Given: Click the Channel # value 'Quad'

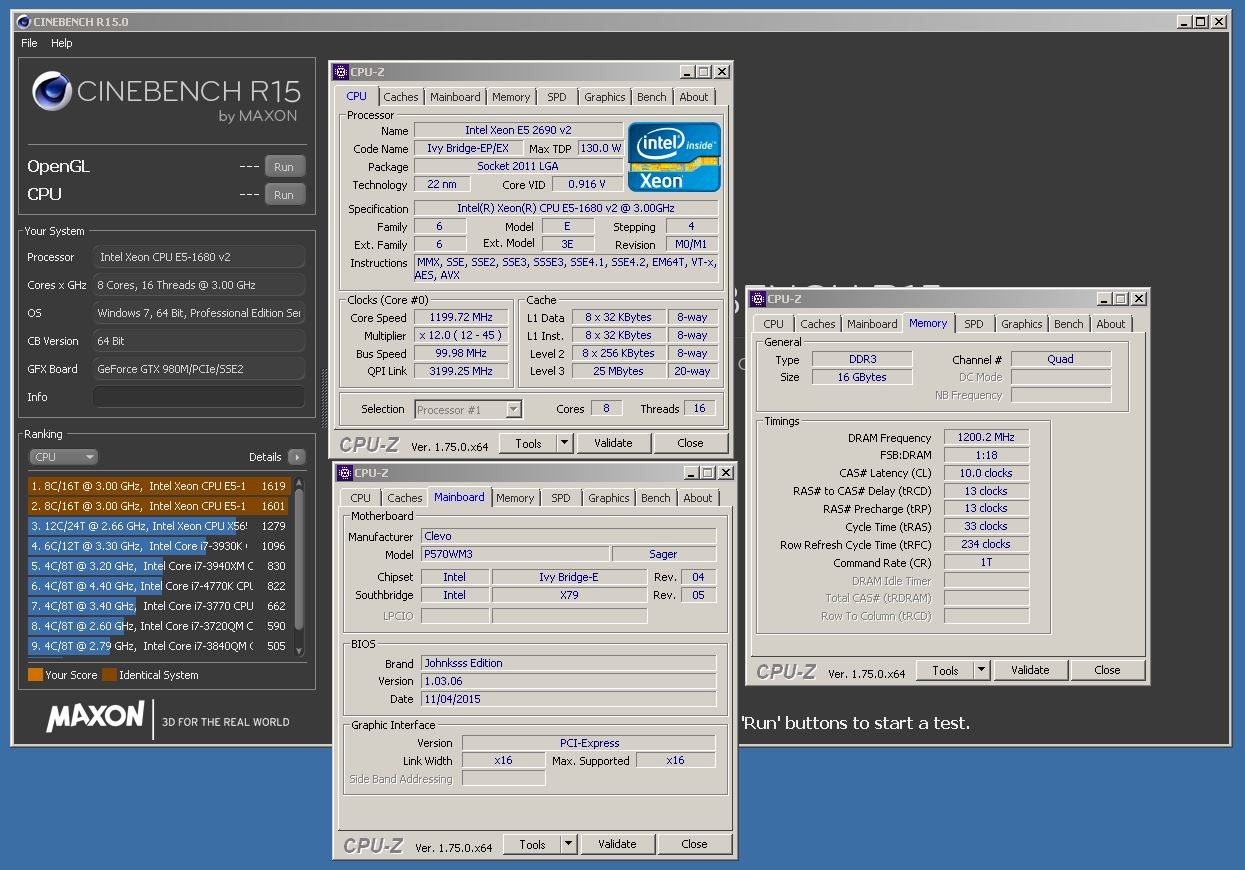Looking at the screenshot, I should [x=1060, y=359].
